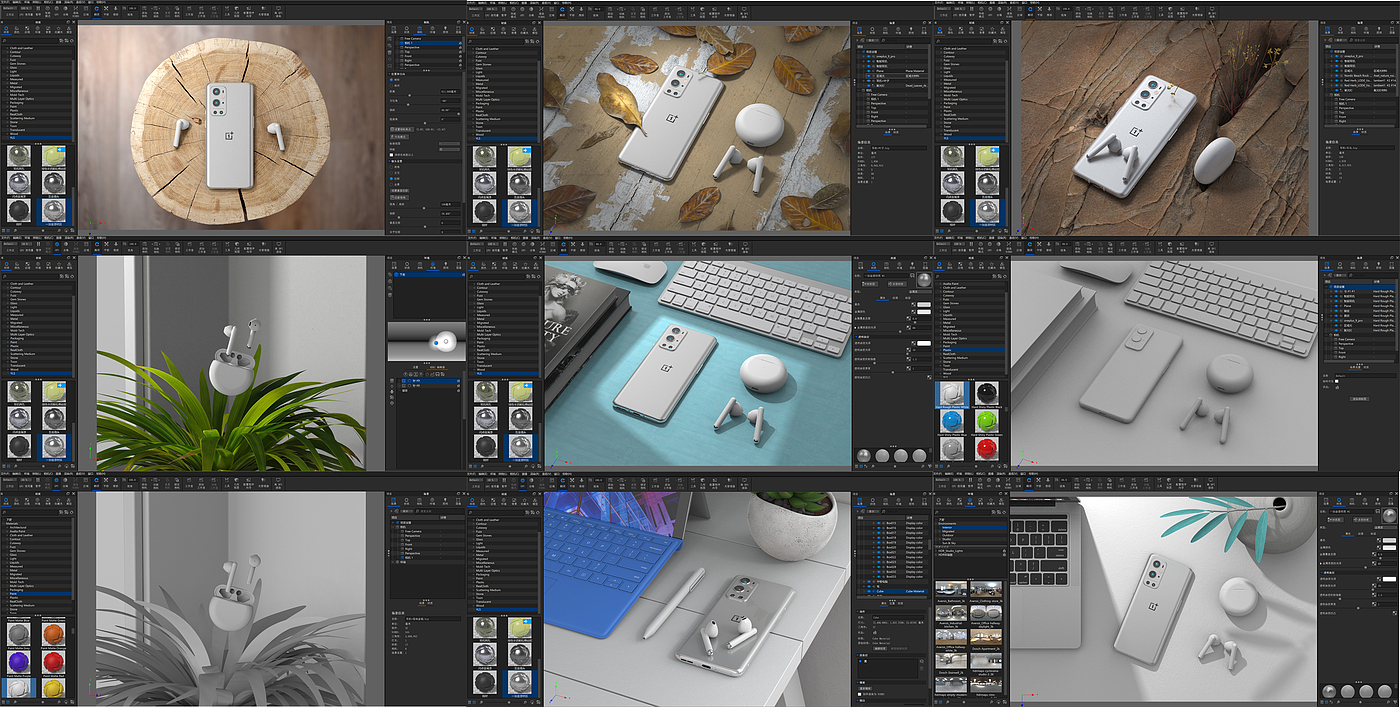The height and width of the screenshot is (707, 1400).
Task: Select first position-mode radio button, wood stump window
Action: 391,80
